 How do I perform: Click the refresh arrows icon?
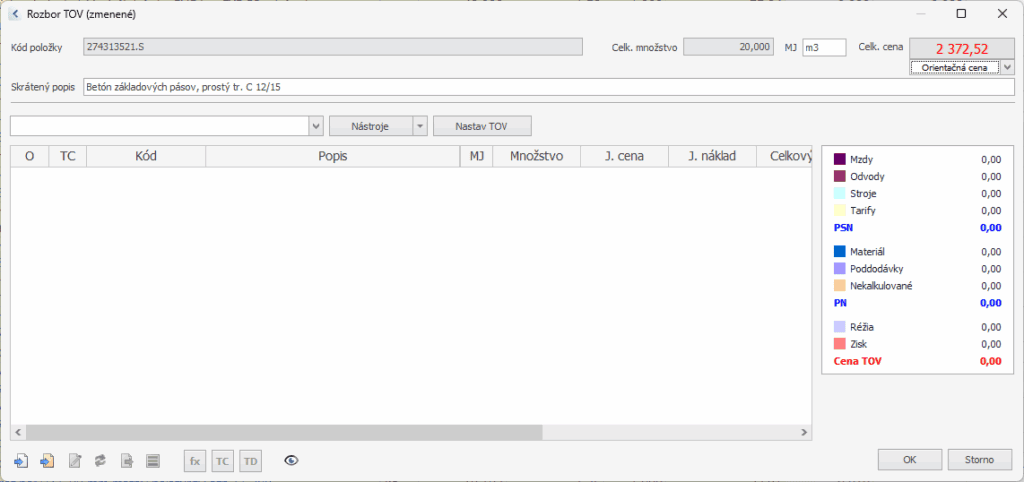(x=100, y=460)
